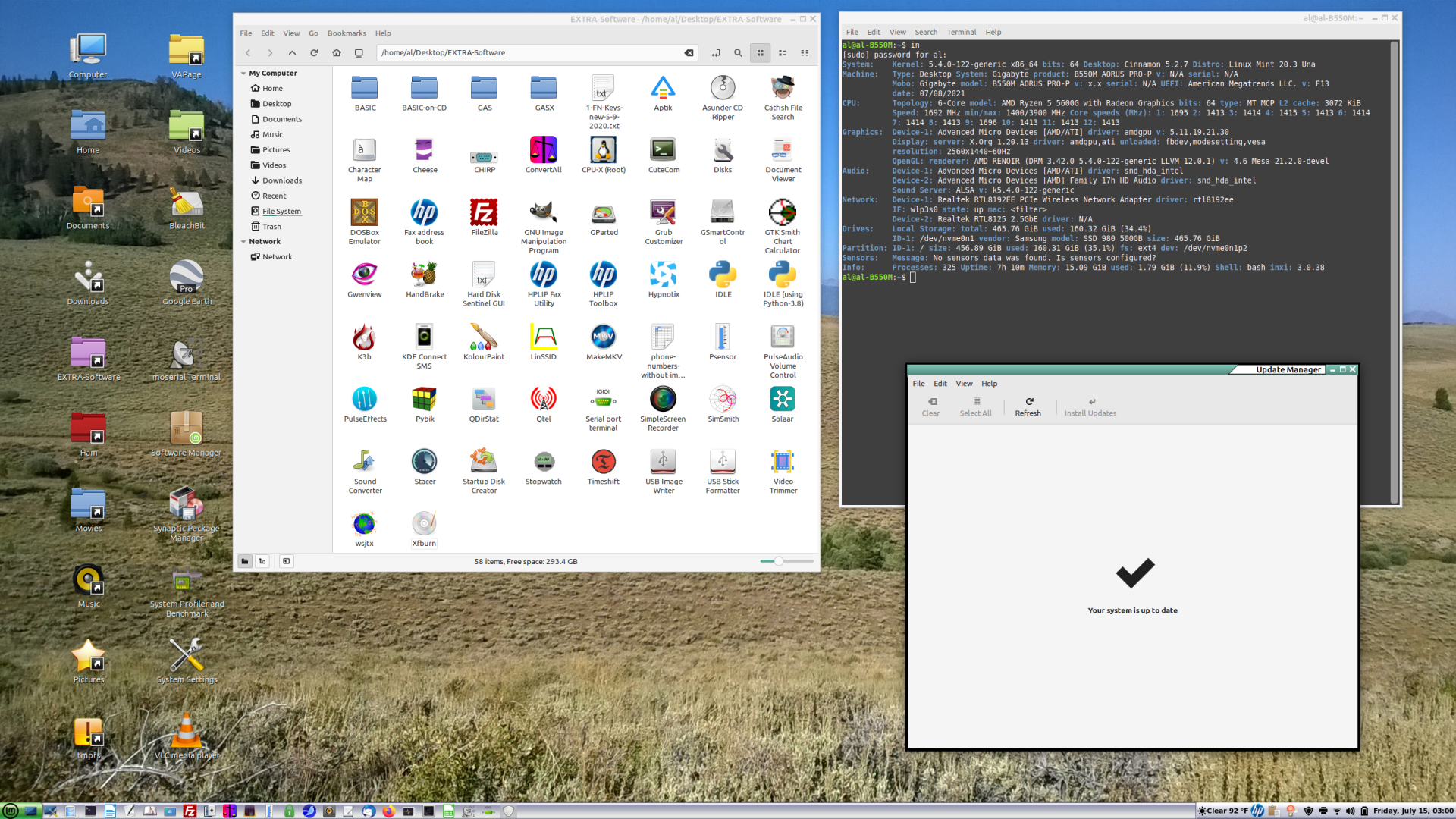Click the file manager Back arrow

point(248,53)
